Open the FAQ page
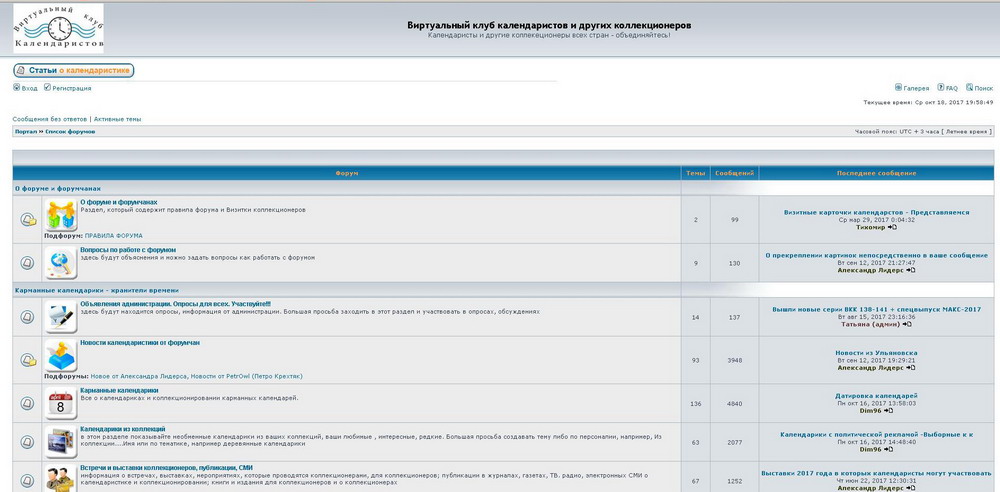1000x492 pixels. coord(951,88)
